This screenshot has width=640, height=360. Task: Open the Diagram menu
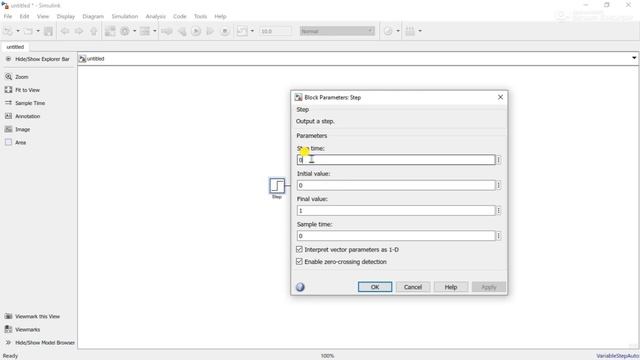tap(93, 16)
